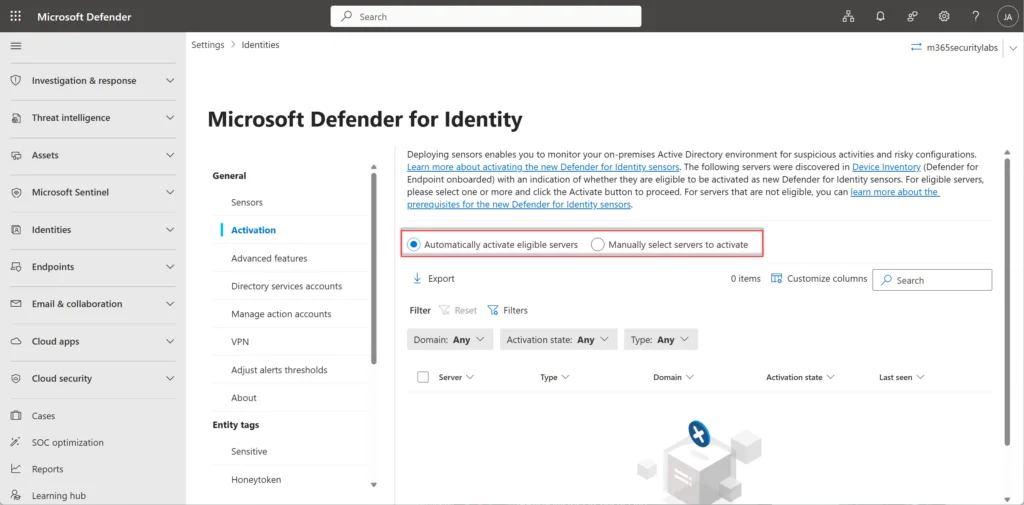Click the Reports chart icon

16,469
